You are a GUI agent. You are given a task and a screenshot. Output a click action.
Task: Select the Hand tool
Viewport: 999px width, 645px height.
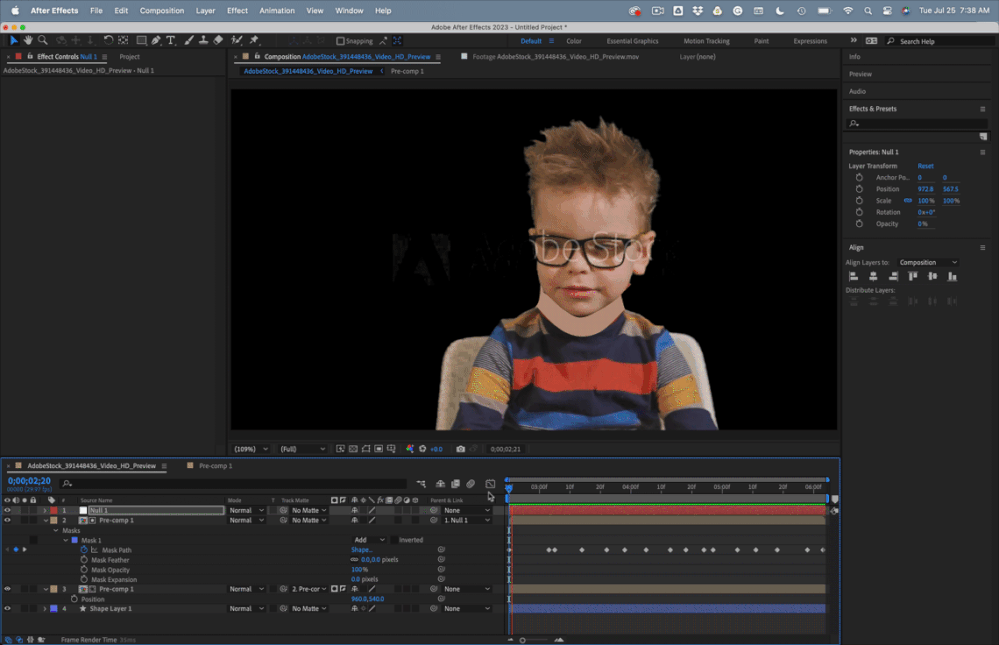click(x=28, y=41)
